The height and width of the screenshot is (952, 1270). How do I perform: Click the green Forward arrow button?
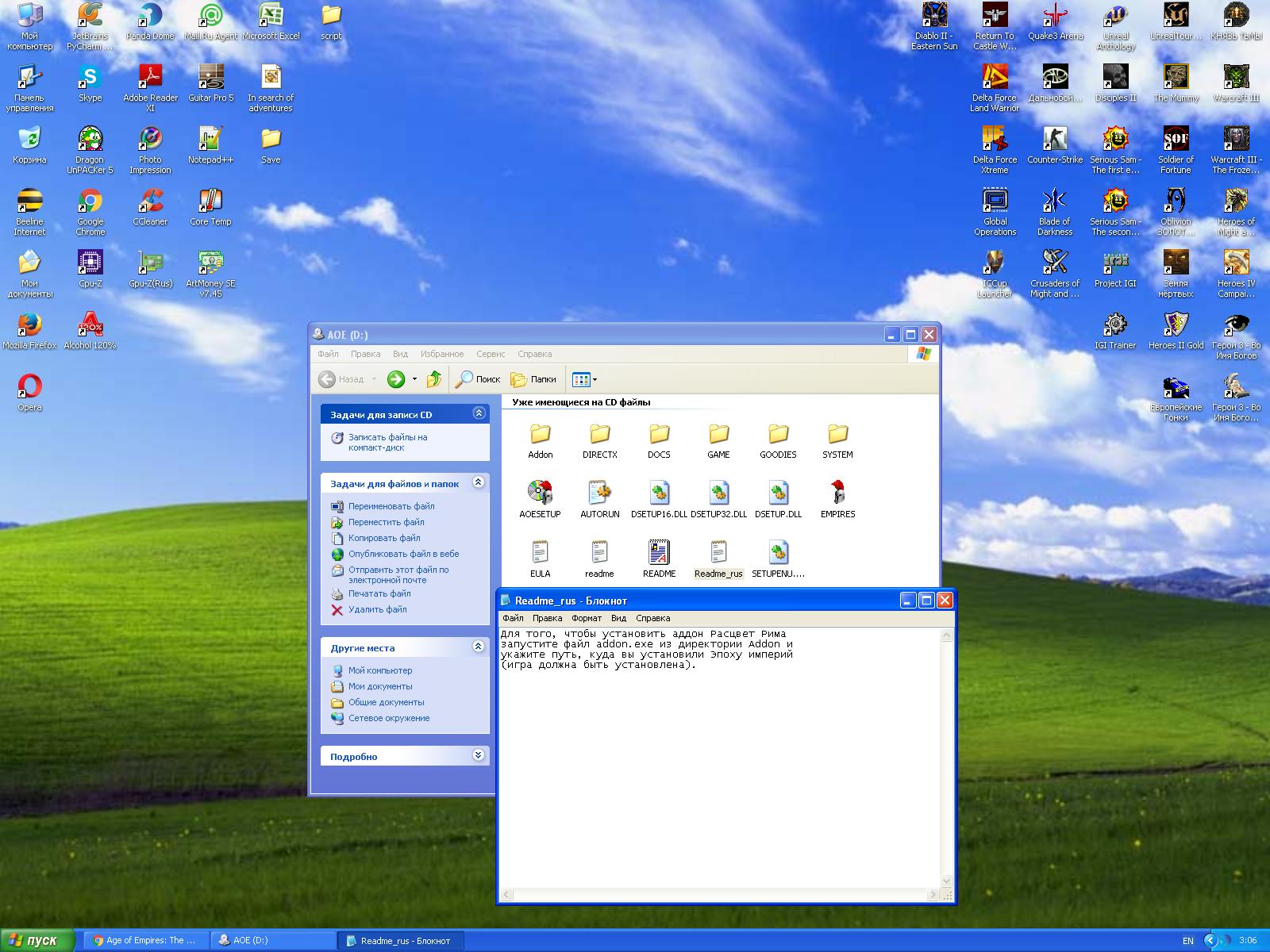(x=396, y=379)
